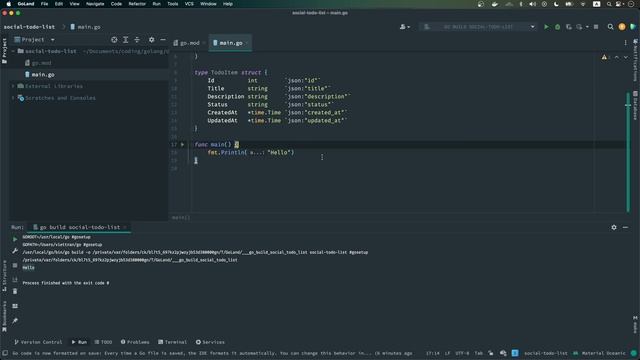
Task: Open the TODO tool window
Action: pos(103,342)
